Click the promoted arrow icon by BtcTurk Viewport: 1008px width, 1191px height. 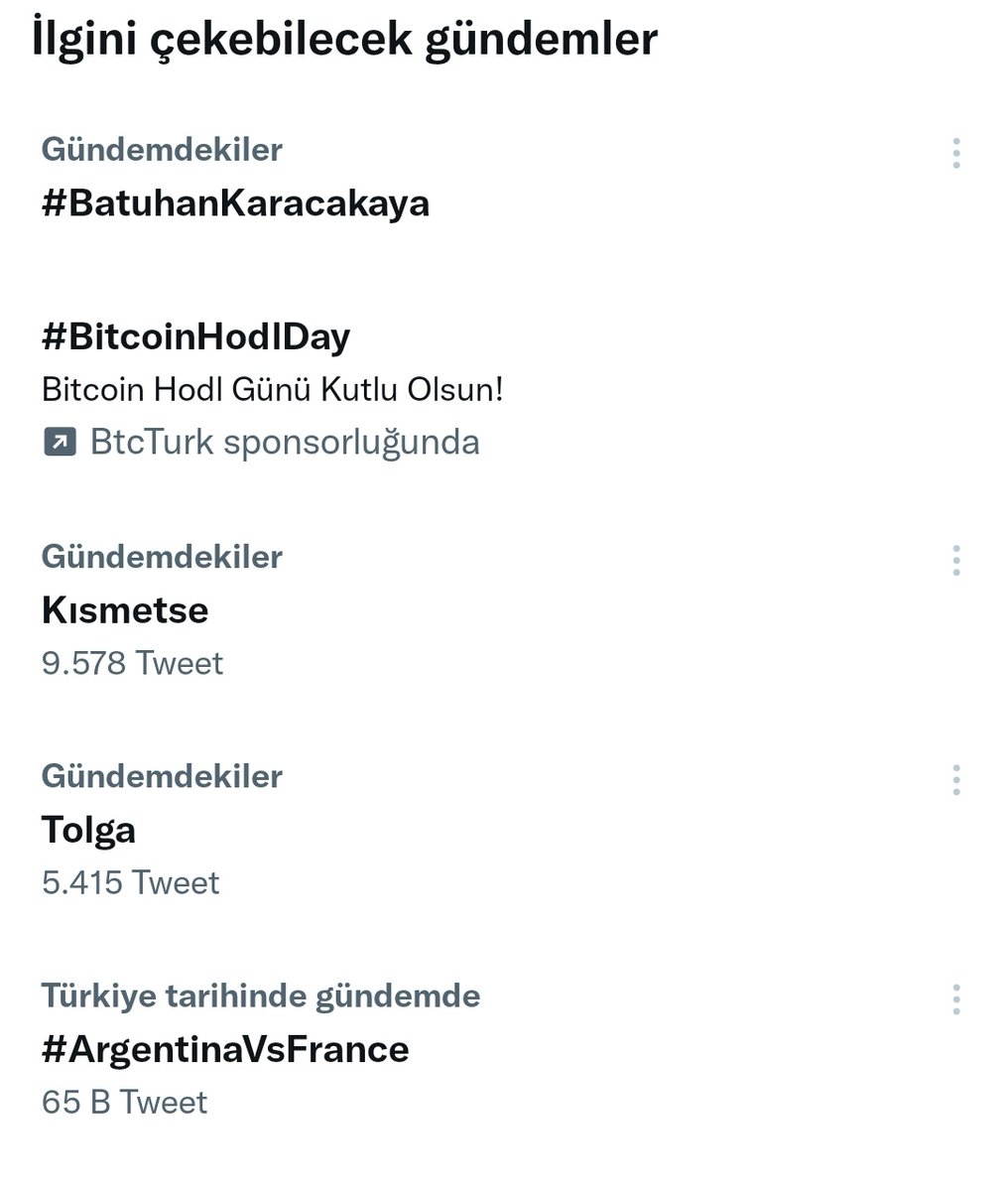(60, 442)
